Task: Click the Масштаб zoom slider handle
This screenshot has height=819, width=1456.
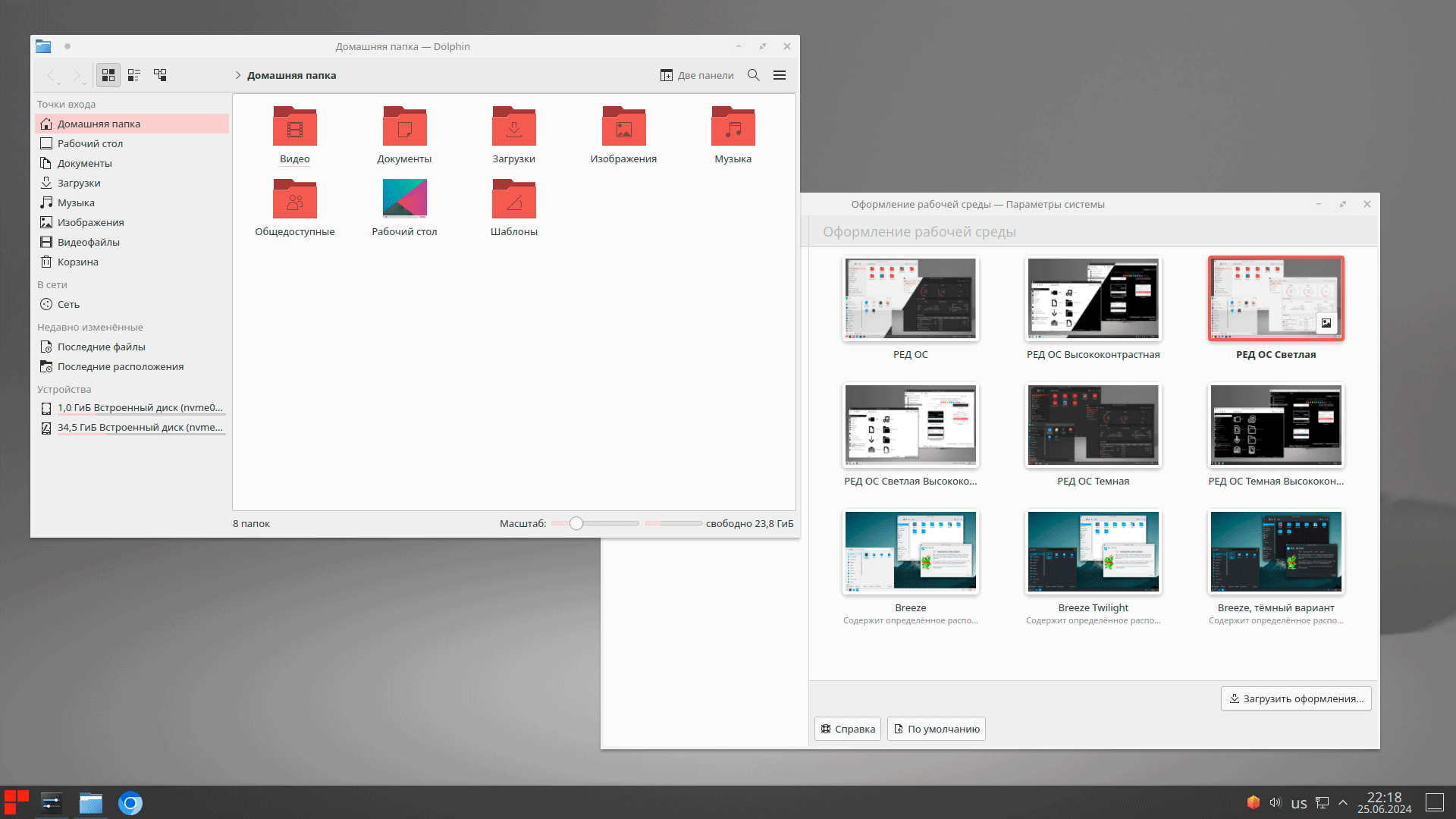Action: pos(576,523)
